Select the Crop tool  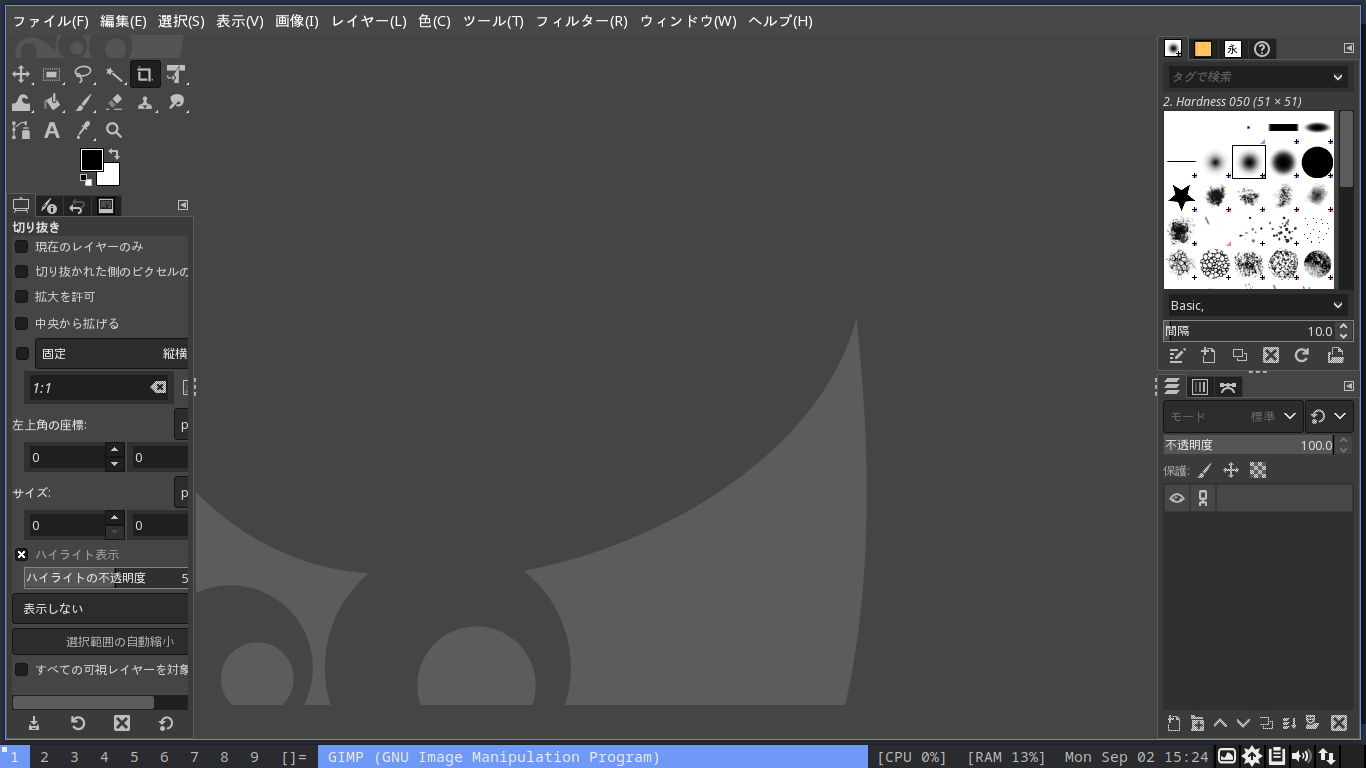tap(145, 74)
